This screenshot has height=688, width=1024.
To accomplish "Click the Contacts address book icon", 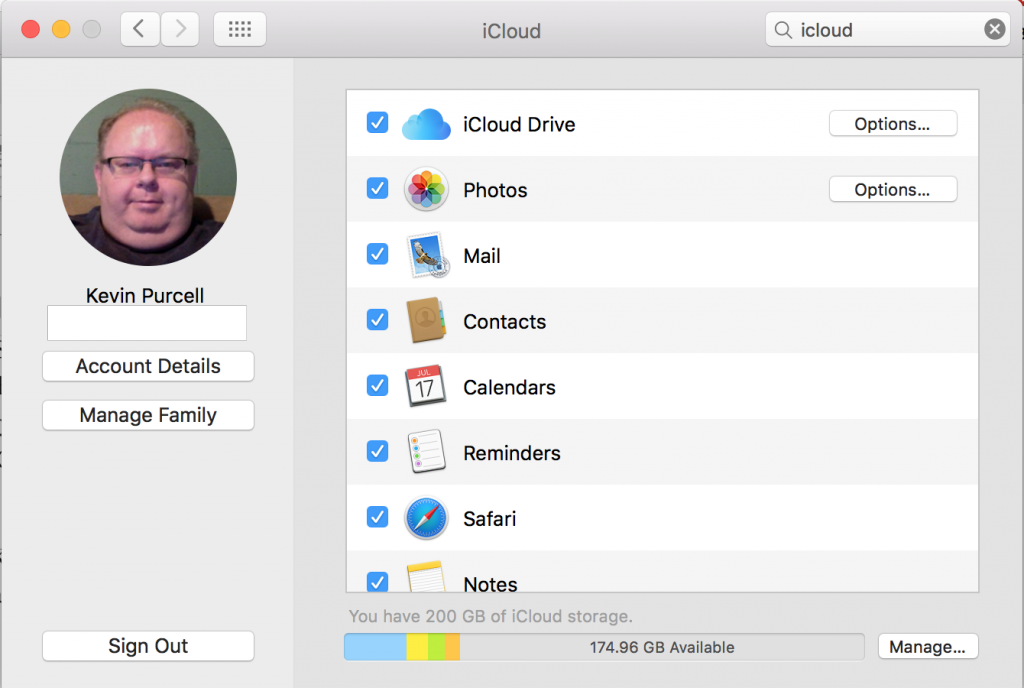I will click(x=426, y=321).
